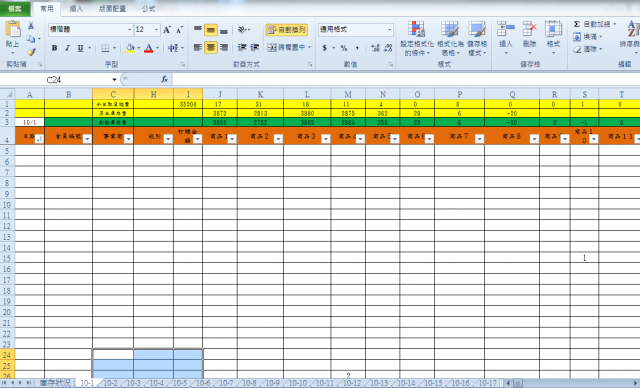This screenshot has height=388, width=640.
Task: Open filter dropdown in column Q header
Action: (534, 139)
